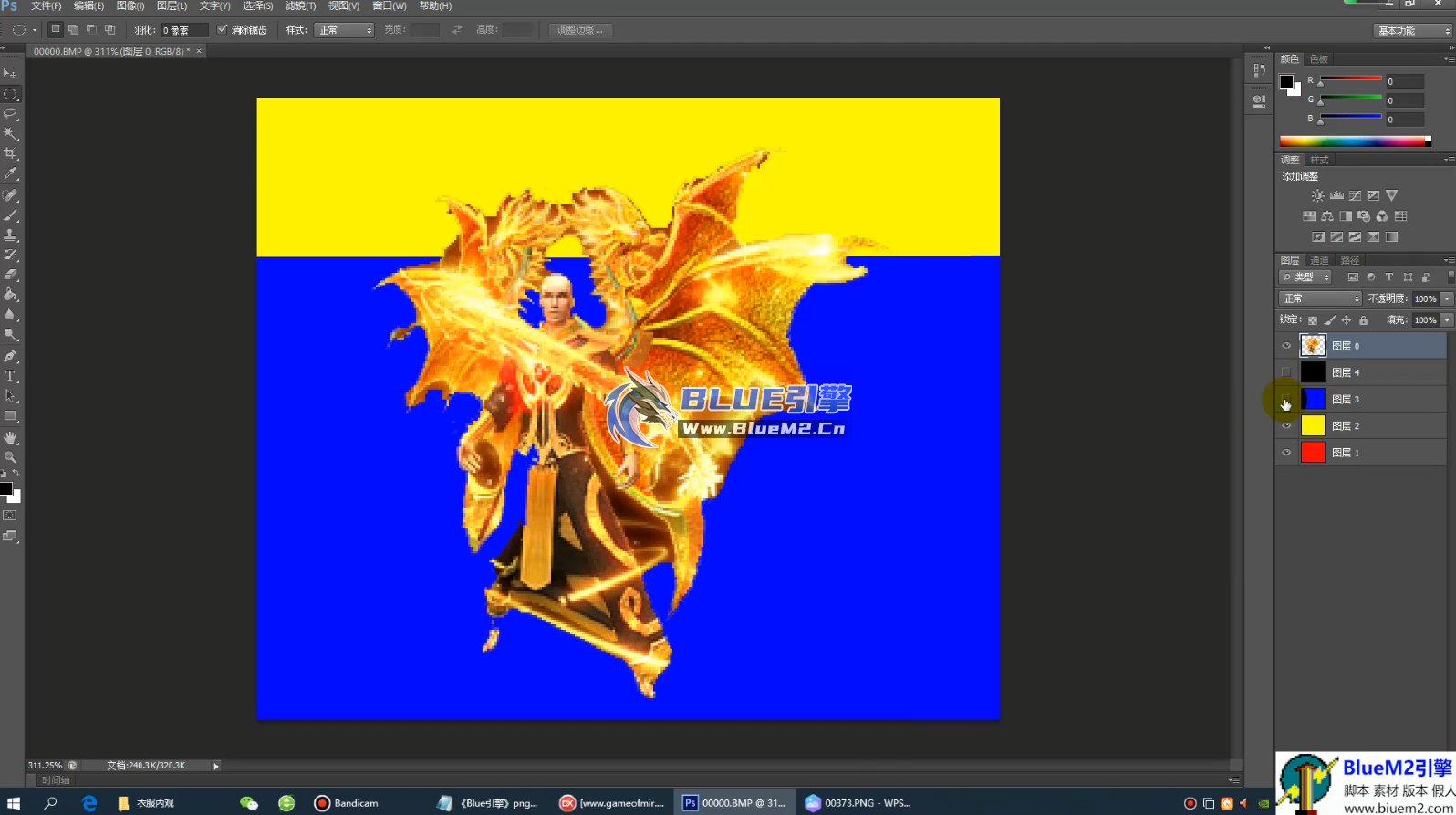Screen dimensions: 1456x815
Task: Switch to the 样式 styles tab
Action: pos(1320,160)
